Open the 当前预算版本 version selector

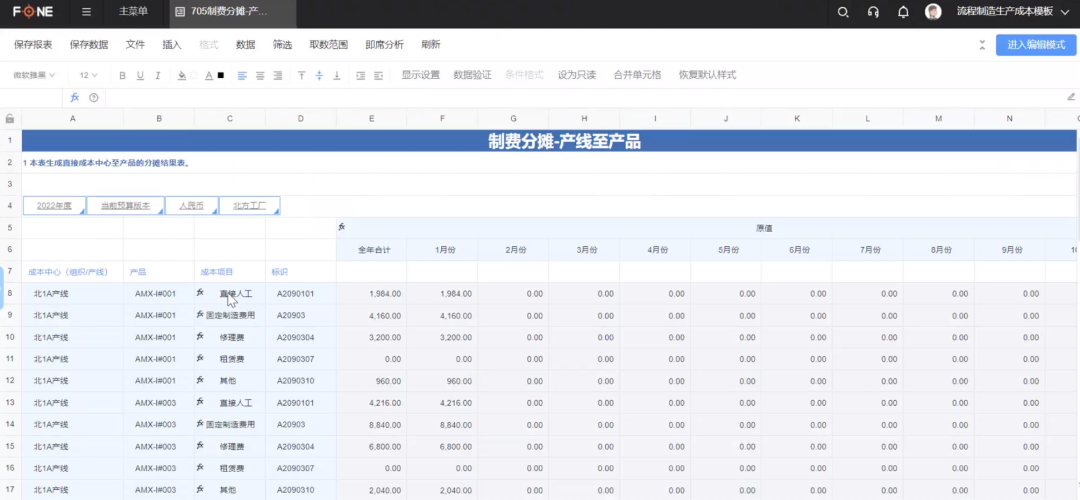click(125, 205)
